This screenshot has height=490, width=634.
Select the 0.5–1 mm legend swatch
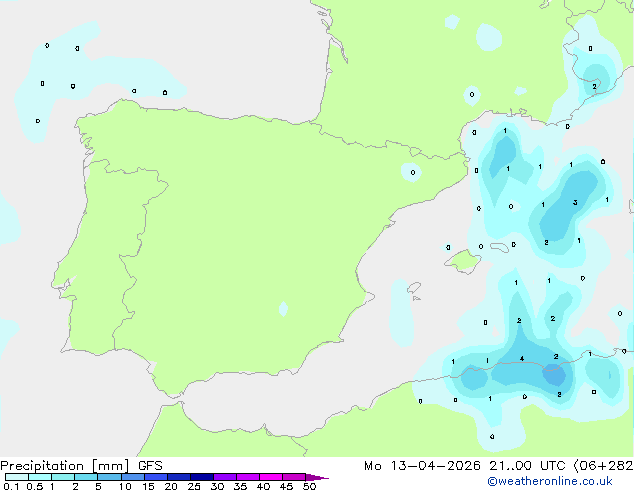(40, 477)
